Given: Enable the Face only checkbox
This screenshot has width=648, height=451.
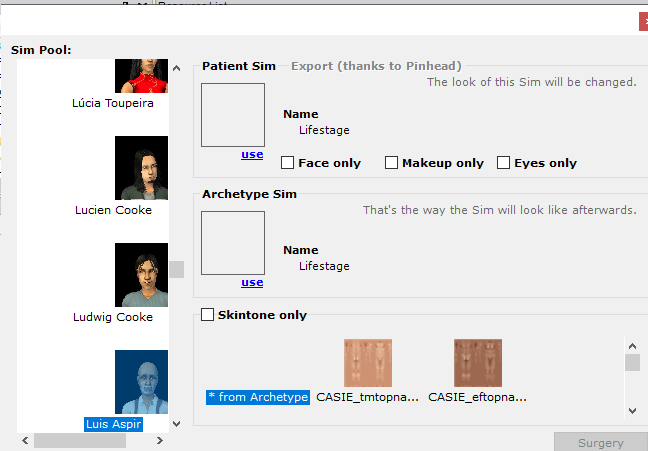Looking at the screenshot, I should tap(288, 162).
